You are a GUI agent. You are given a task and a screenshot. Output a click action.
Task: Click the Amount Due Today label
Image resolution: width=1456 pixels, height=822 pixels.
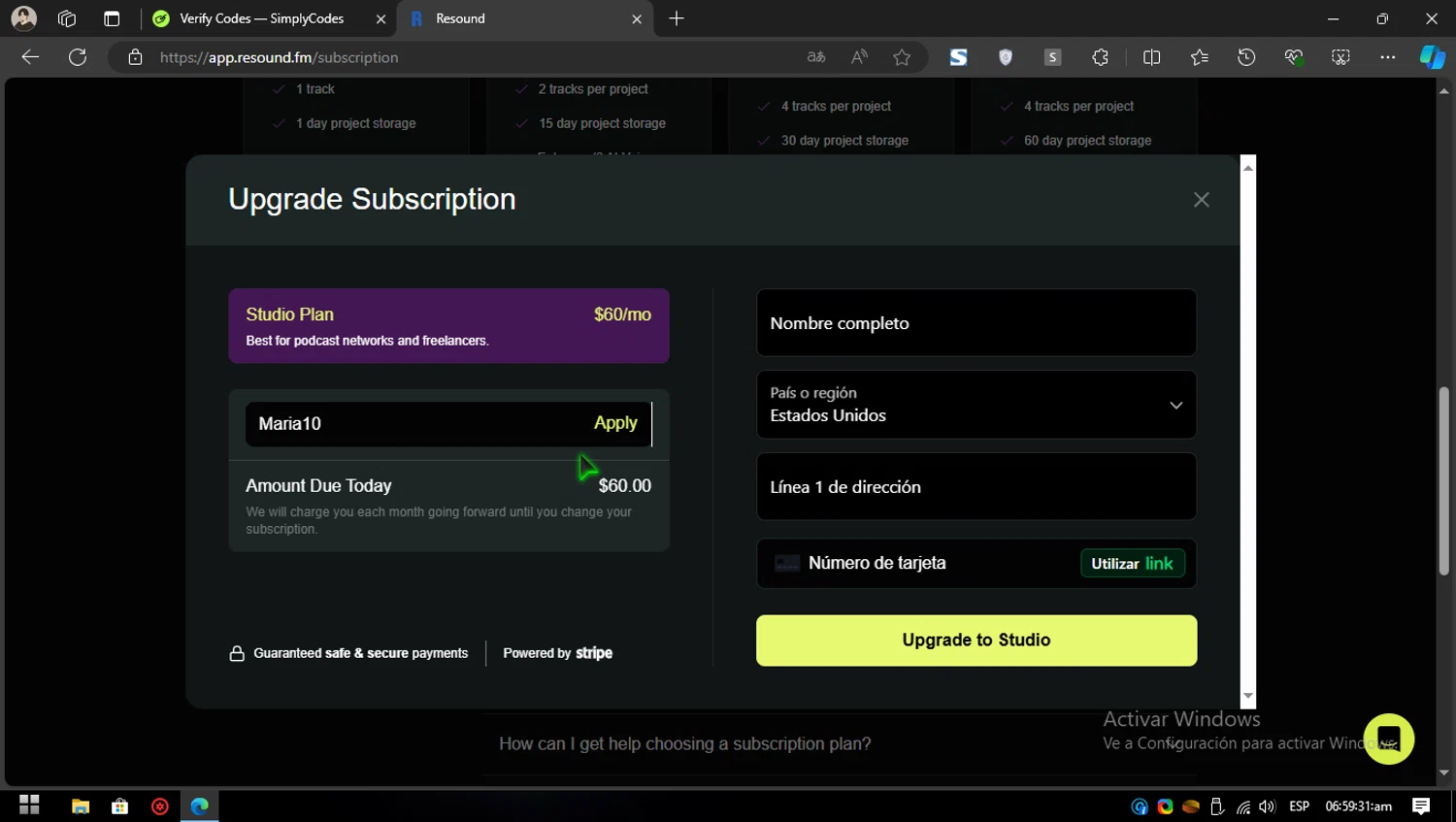318,485
